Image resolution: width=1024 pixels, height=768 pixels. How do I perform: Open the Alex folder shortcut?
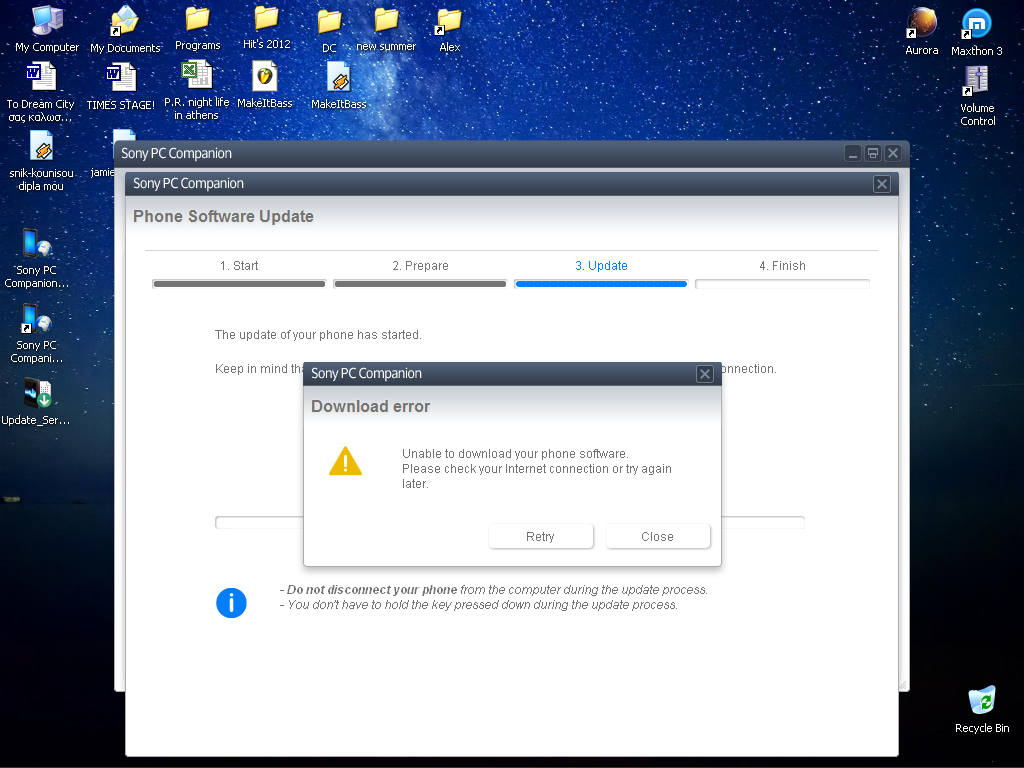(449, 30)
